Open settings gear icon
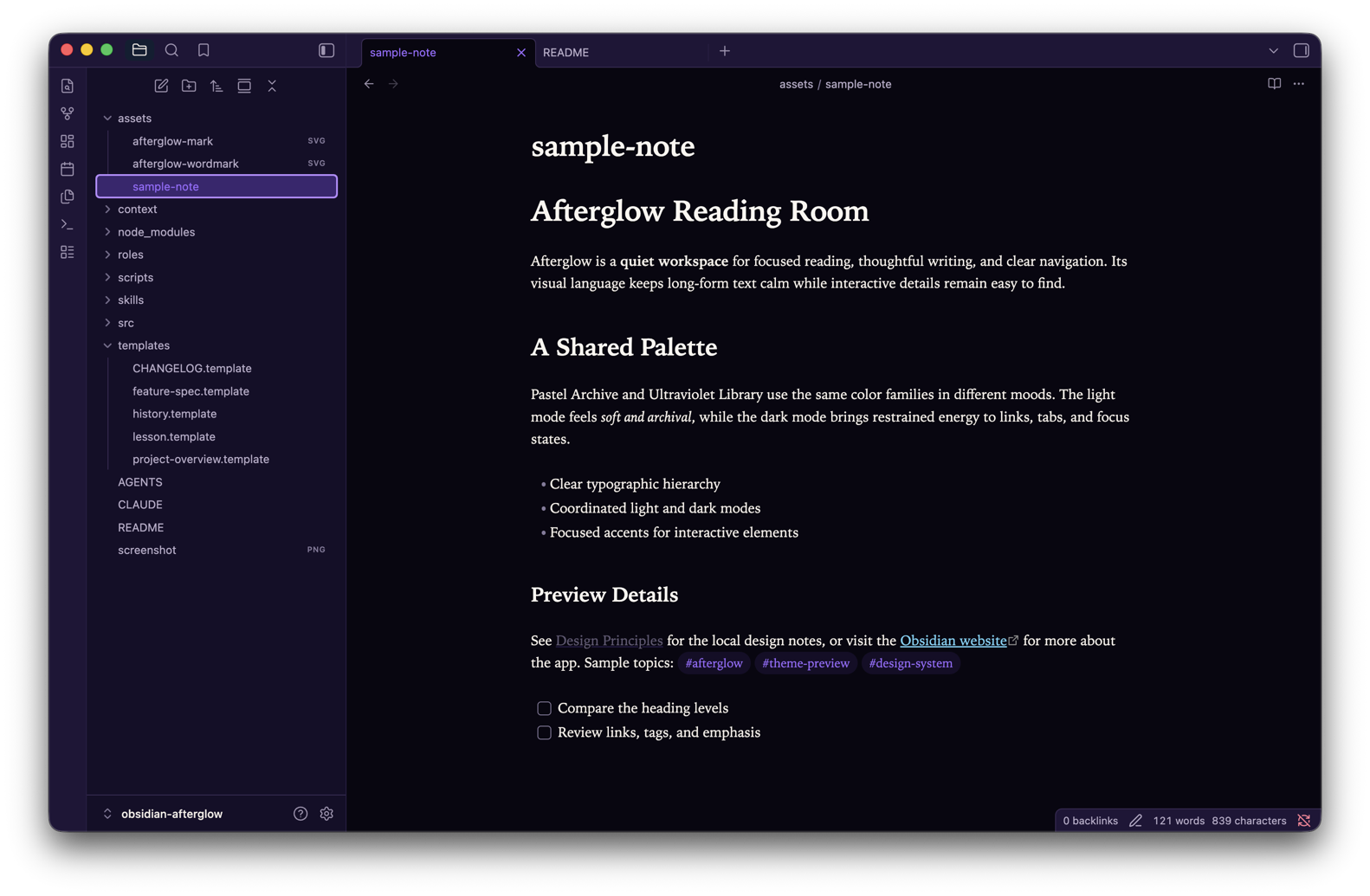Viewport: 1370px width, 896px height. tap(326, 814)
